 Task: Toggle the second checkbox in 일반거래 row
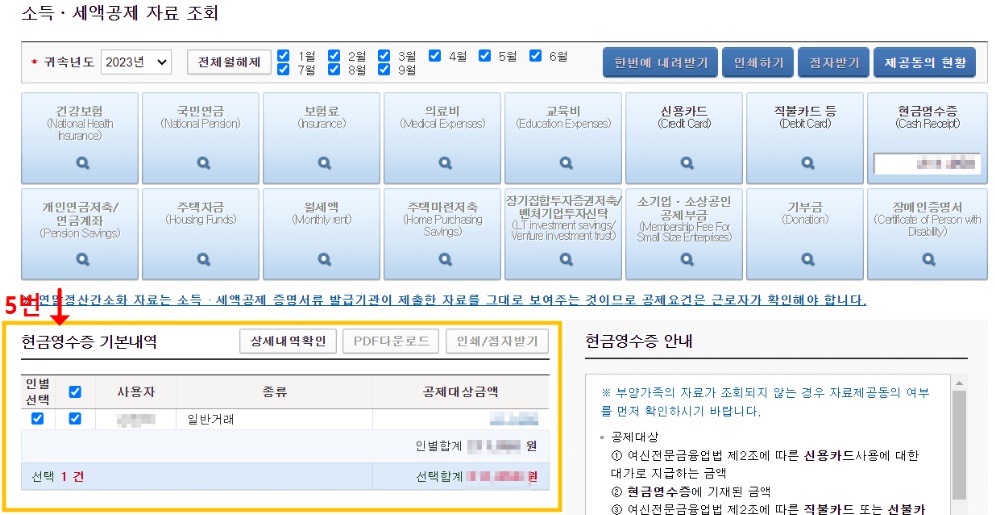click(x=75, y=419)
